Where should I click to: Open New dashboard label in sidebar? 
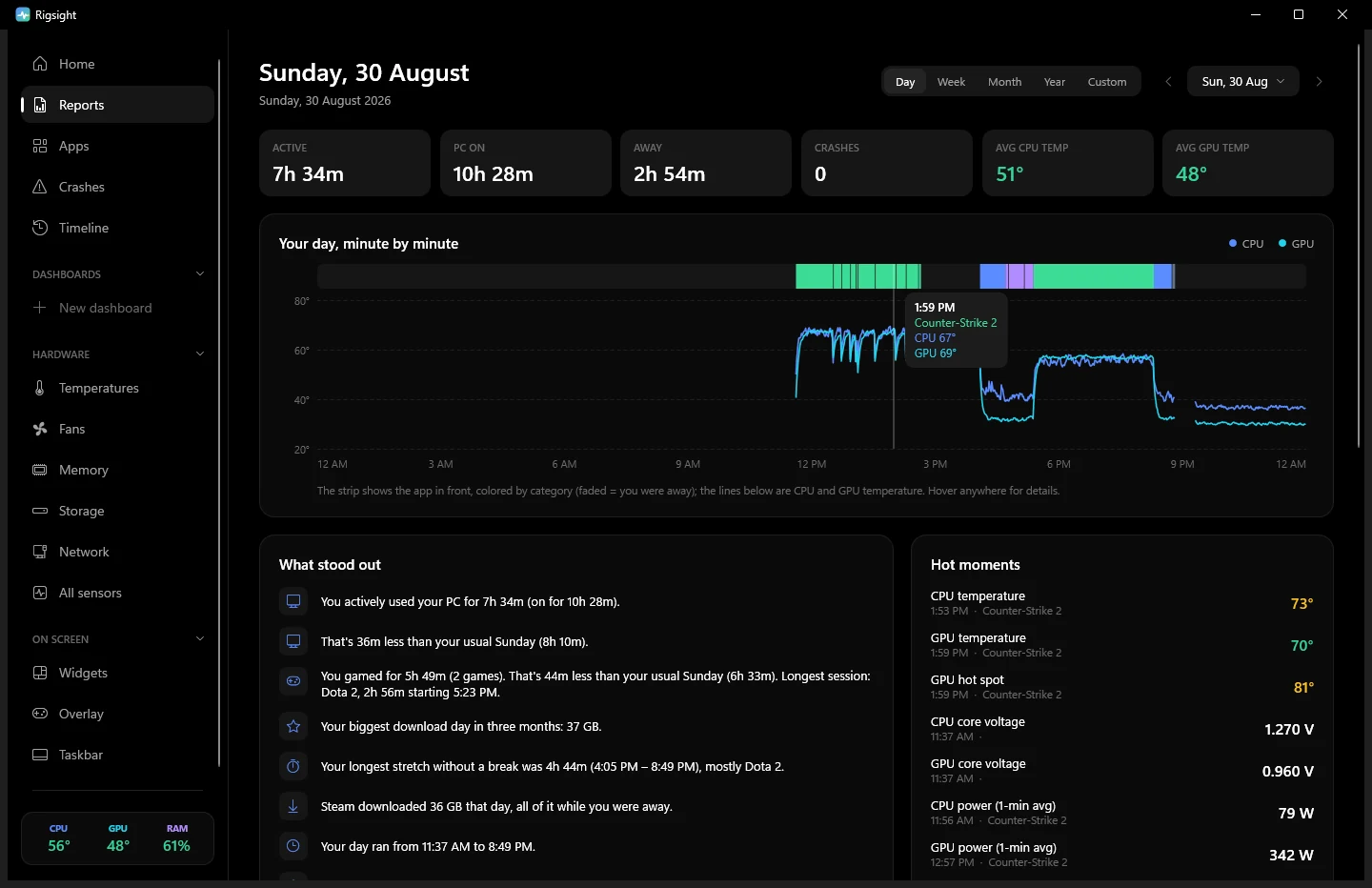pos(105,308)
